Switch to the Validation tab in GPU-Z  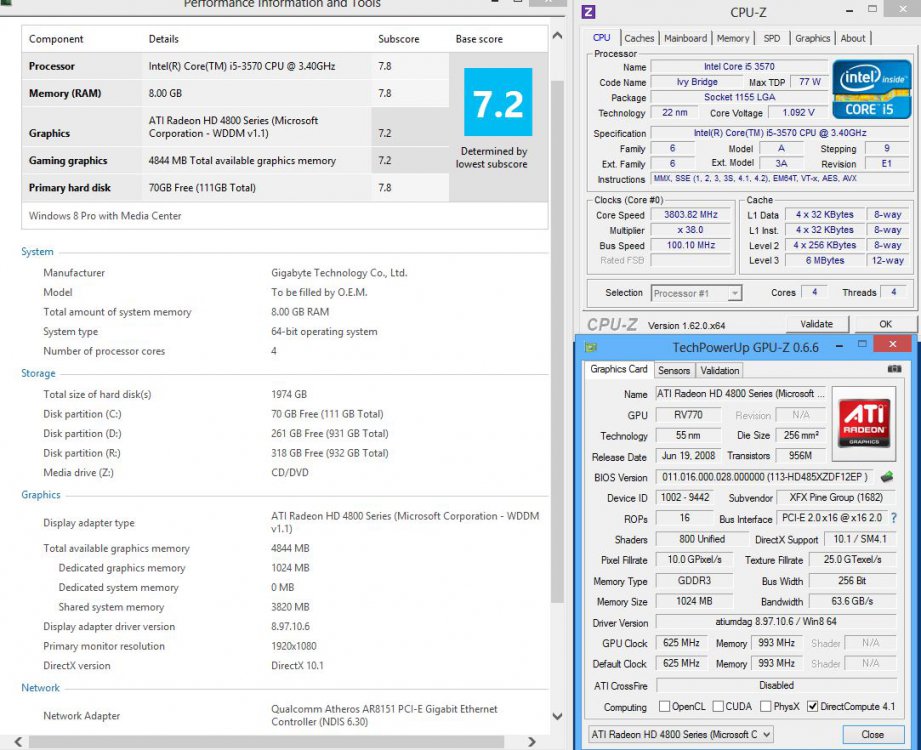[720, 371]
